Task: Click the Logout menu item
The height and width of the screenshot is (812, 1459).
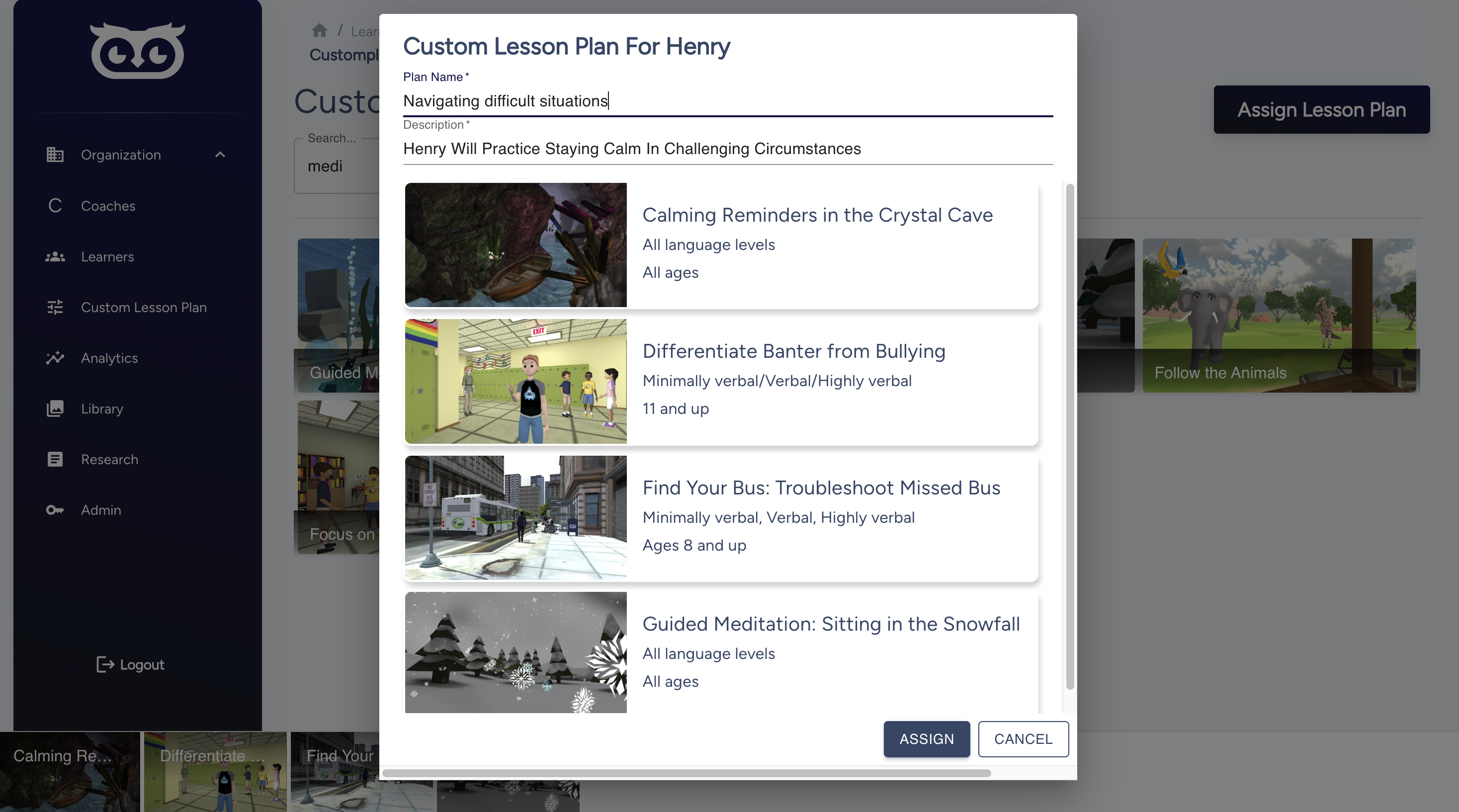Action: click(131, 663)
